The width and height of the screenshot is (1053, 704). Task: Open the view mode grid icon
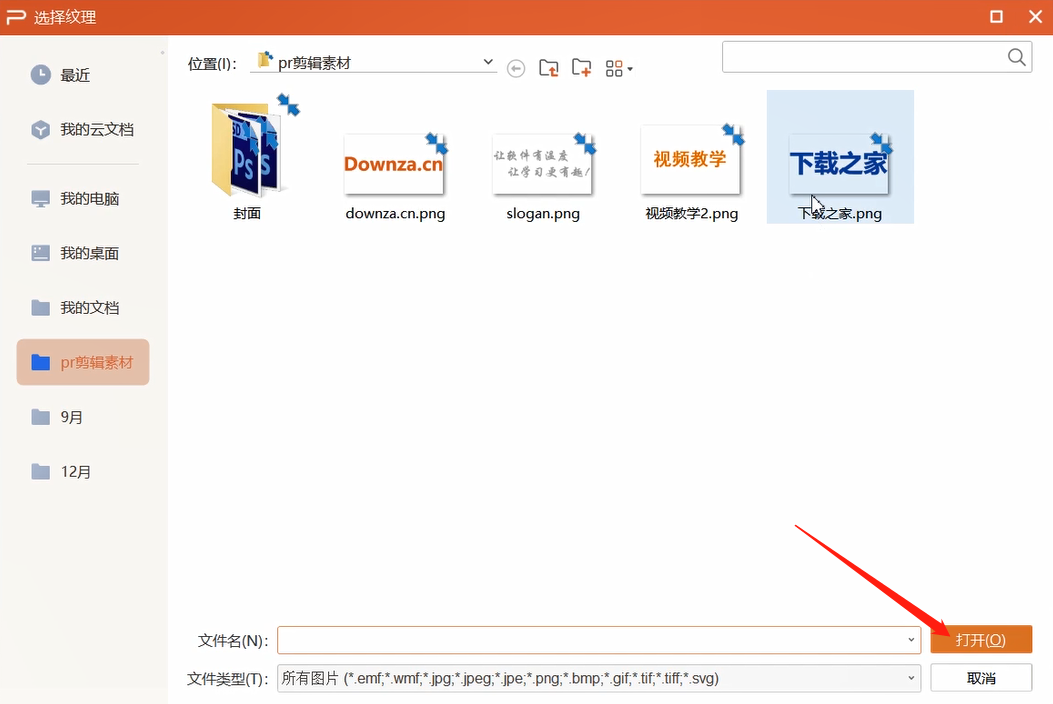[x=614, y=69]
